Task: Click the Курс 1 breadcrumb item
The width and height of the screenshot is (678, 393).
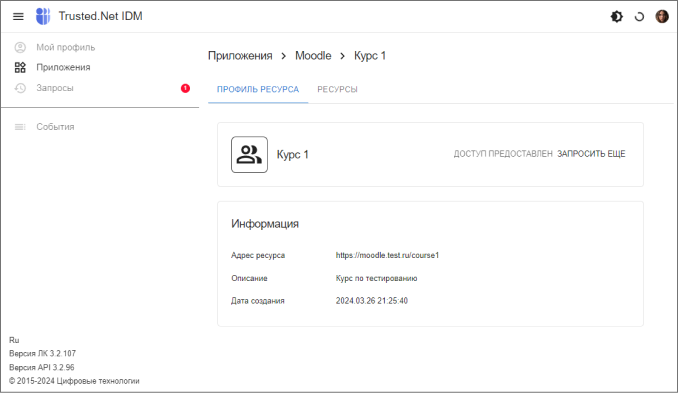Action: (370, 56)
